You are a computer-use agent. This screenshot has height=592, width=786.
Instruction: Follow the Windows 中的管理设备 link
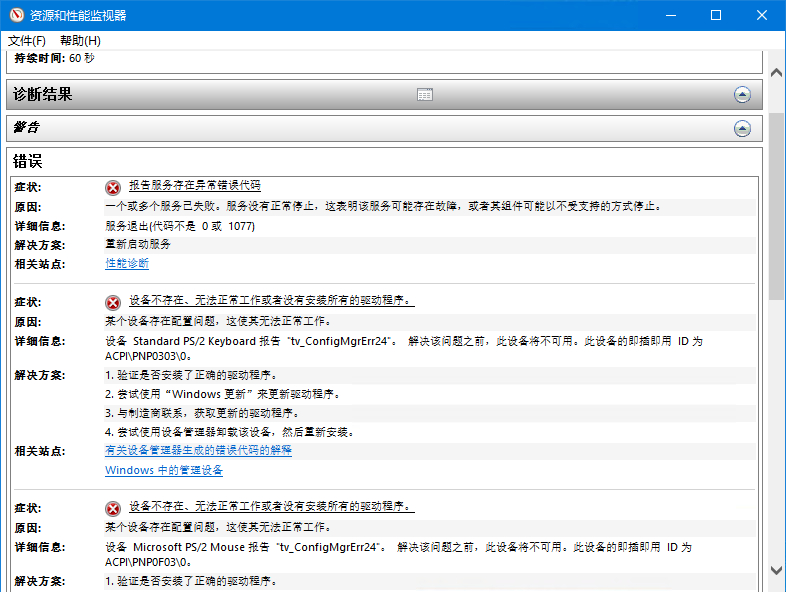(x=164, y=470)
